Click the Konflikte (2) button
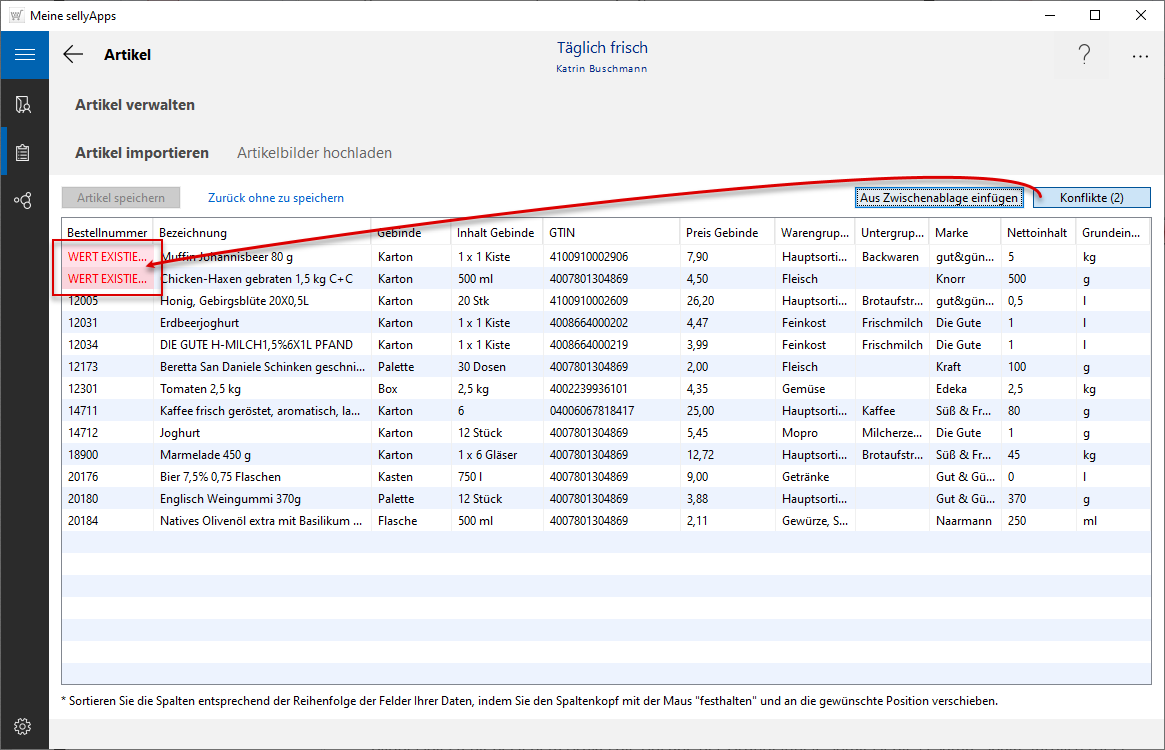This screenshot has width=1165, height=750. pyautogui.click(x=1091, y=198)
